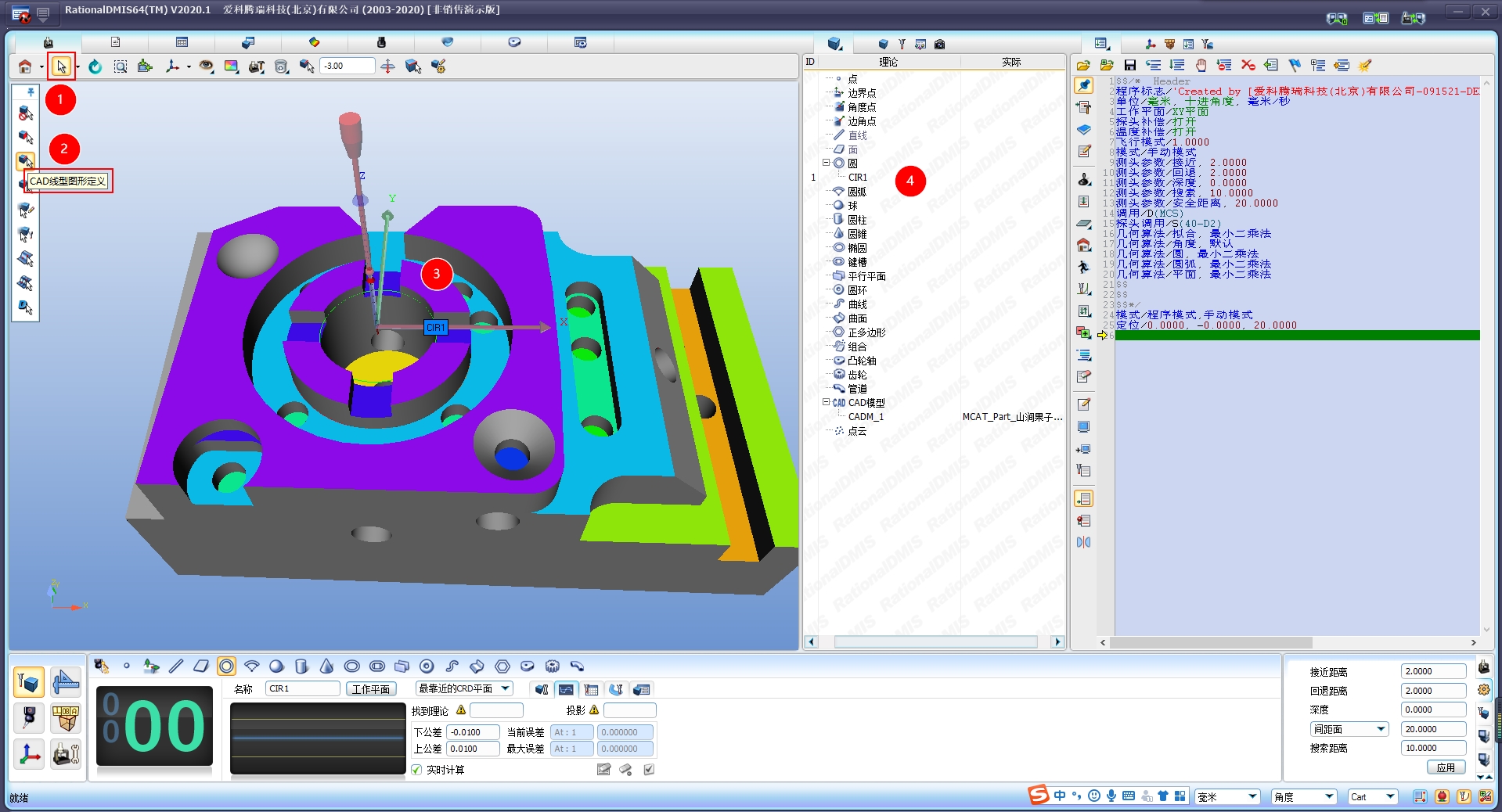Open the dropdown arrow beside home view icon
This screenshot has width=1502, height=812.
point(41,67)
